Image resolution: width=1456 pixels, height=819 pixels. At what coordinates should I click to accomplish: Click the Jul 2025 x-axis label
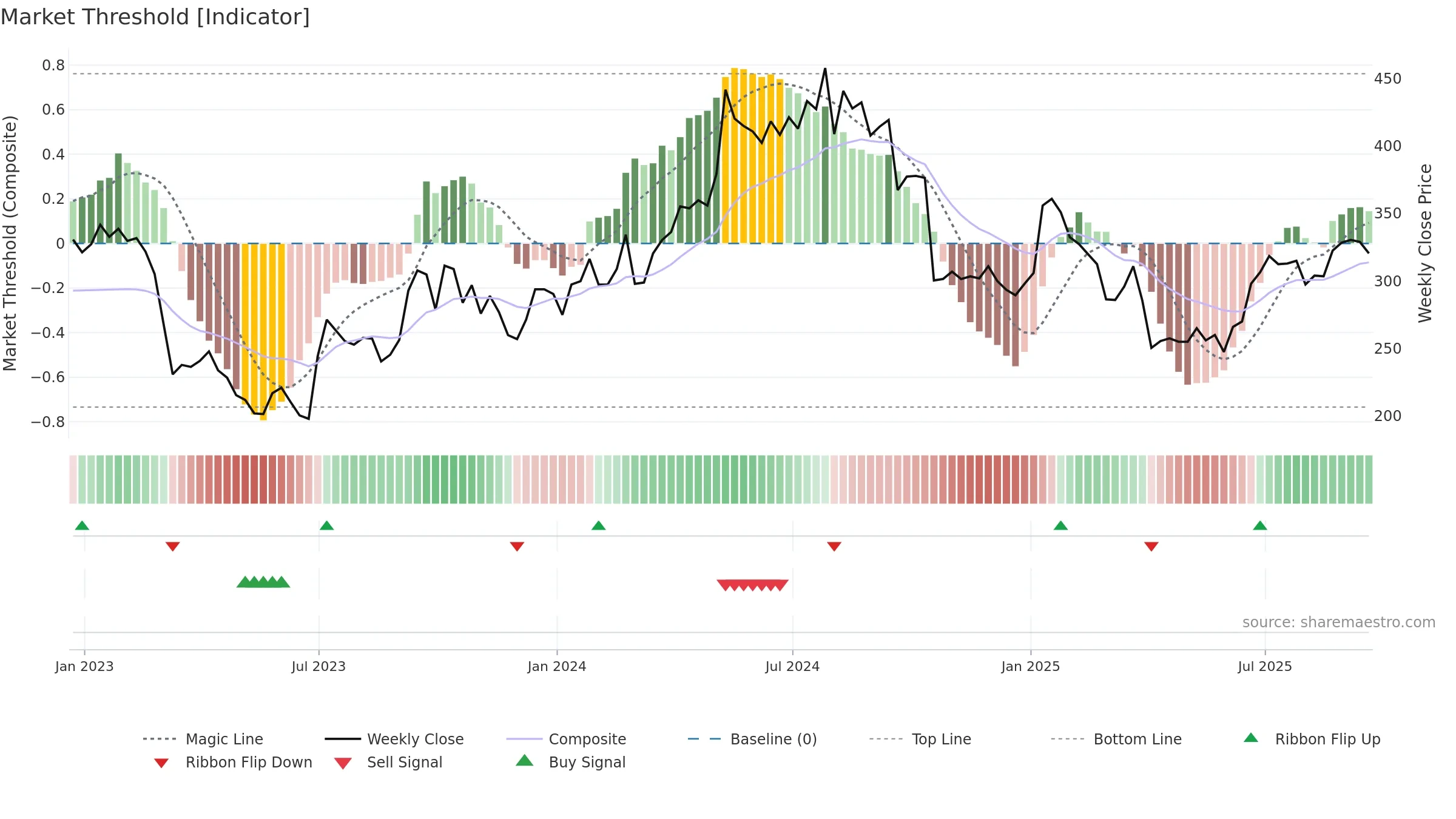1265,666
